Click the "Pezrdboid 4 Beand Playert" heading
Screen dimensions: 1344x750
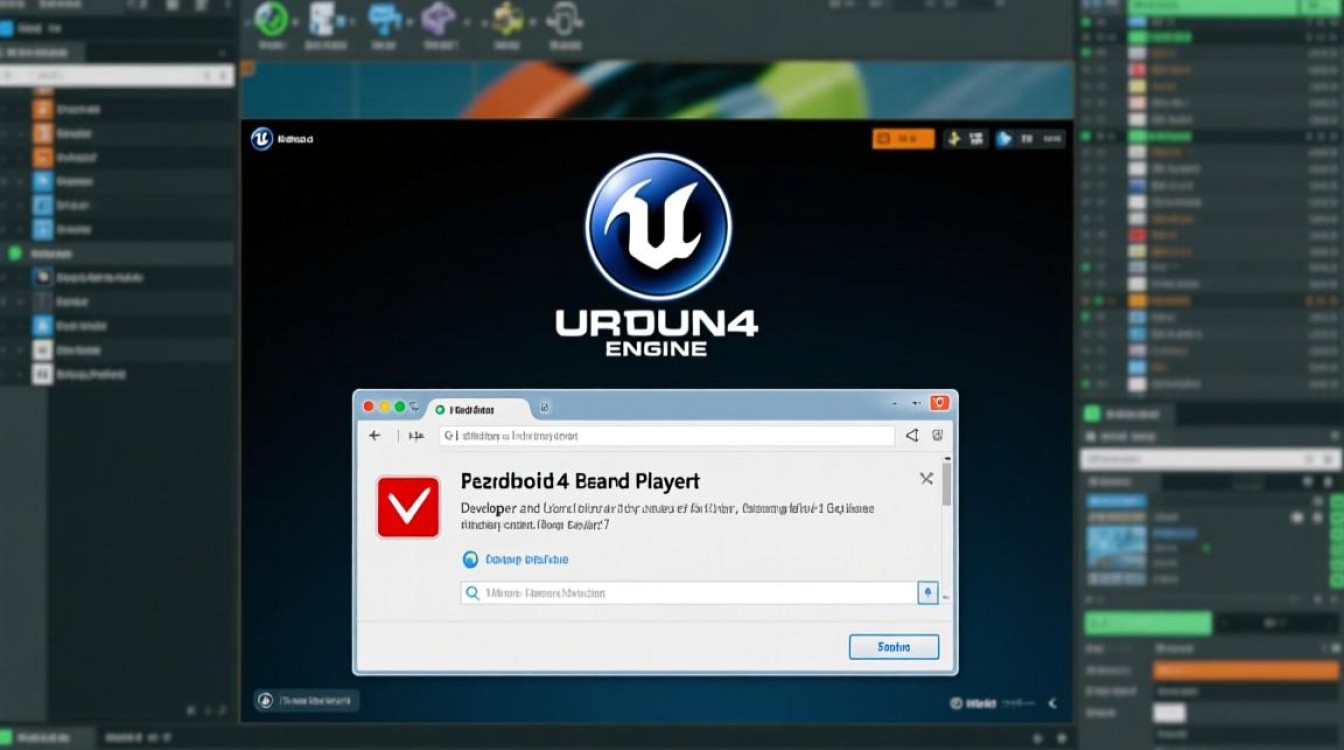tap(580, 481)
